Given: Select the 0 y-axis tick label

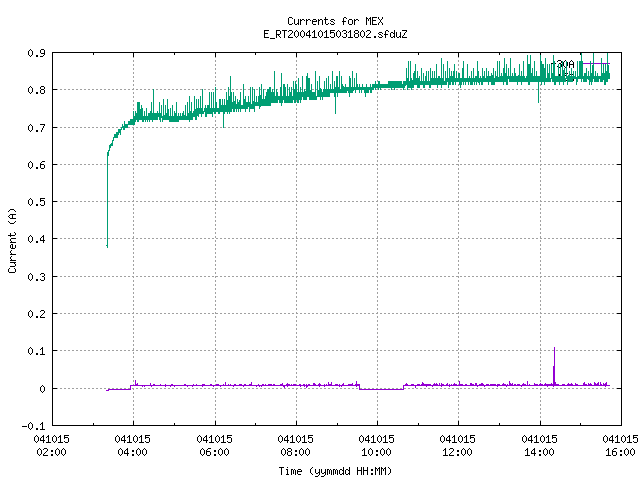Looking at the screenshot, I should click(42, 389).
